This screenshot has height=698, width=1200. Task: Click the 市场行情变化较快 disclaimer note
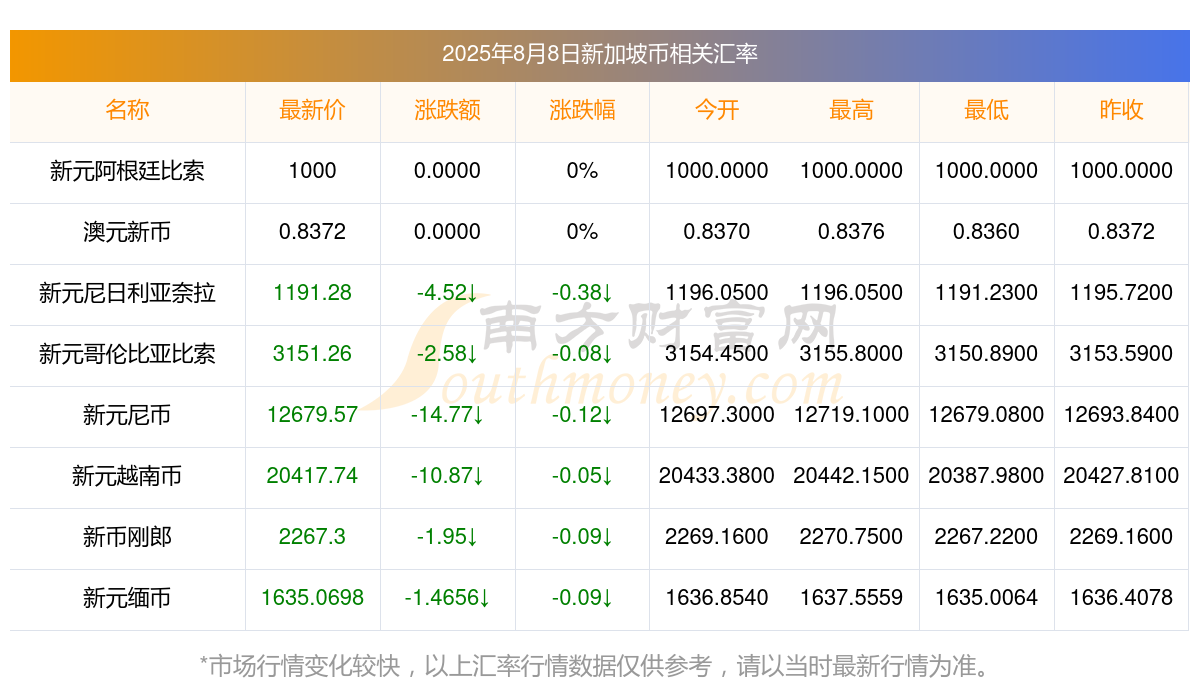coord(600,665)
